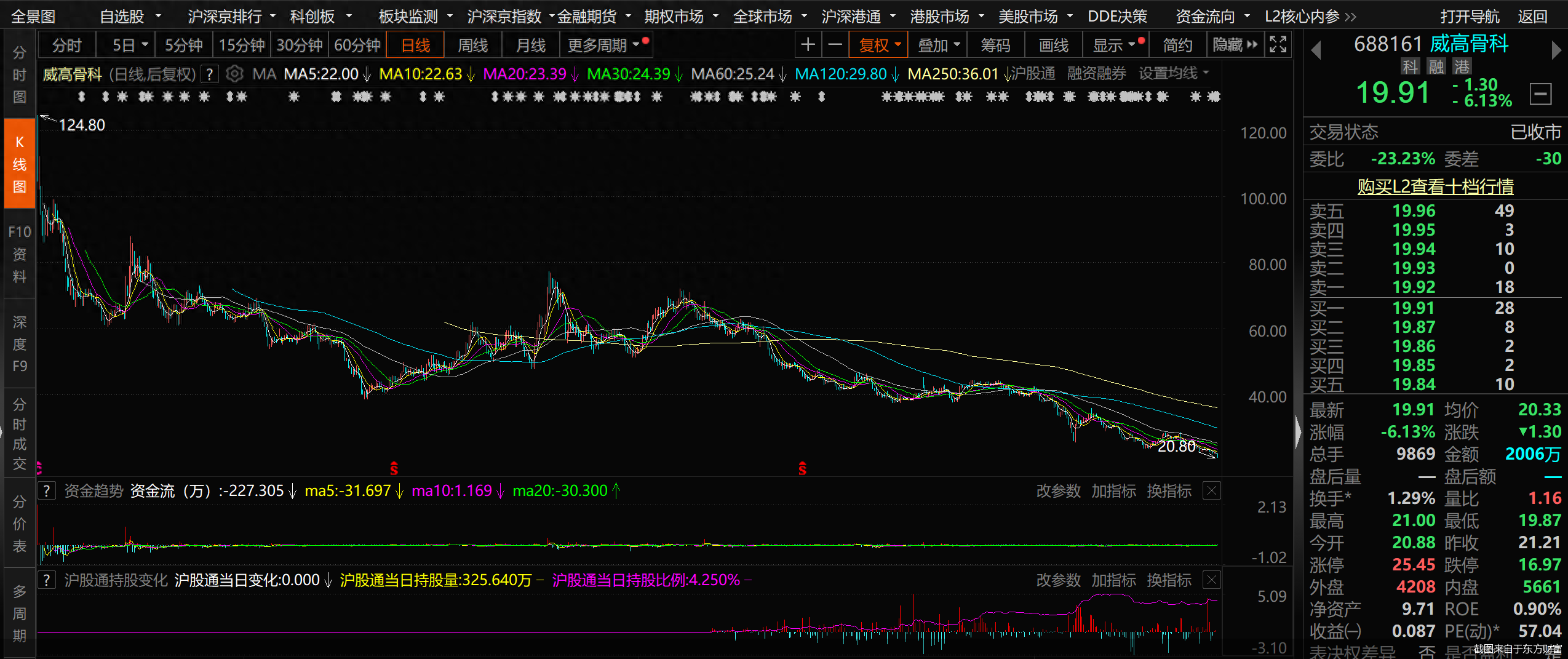Screen dimensions: 1568x659
Task: Open 港股市场 menu
Action: [x=947, y=17]
